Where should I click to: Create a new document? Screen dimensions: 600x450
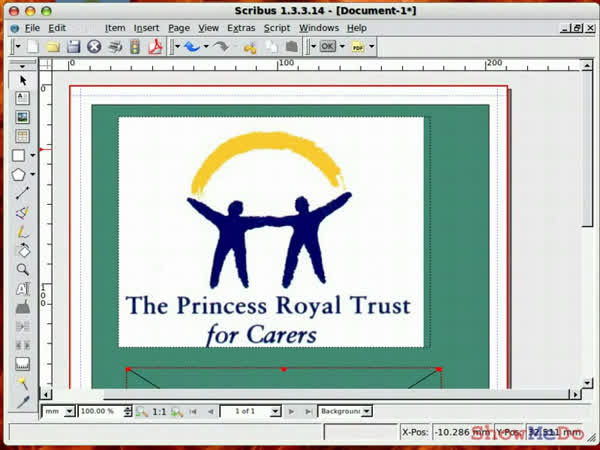pyautogui.click(x=33, y=47)
